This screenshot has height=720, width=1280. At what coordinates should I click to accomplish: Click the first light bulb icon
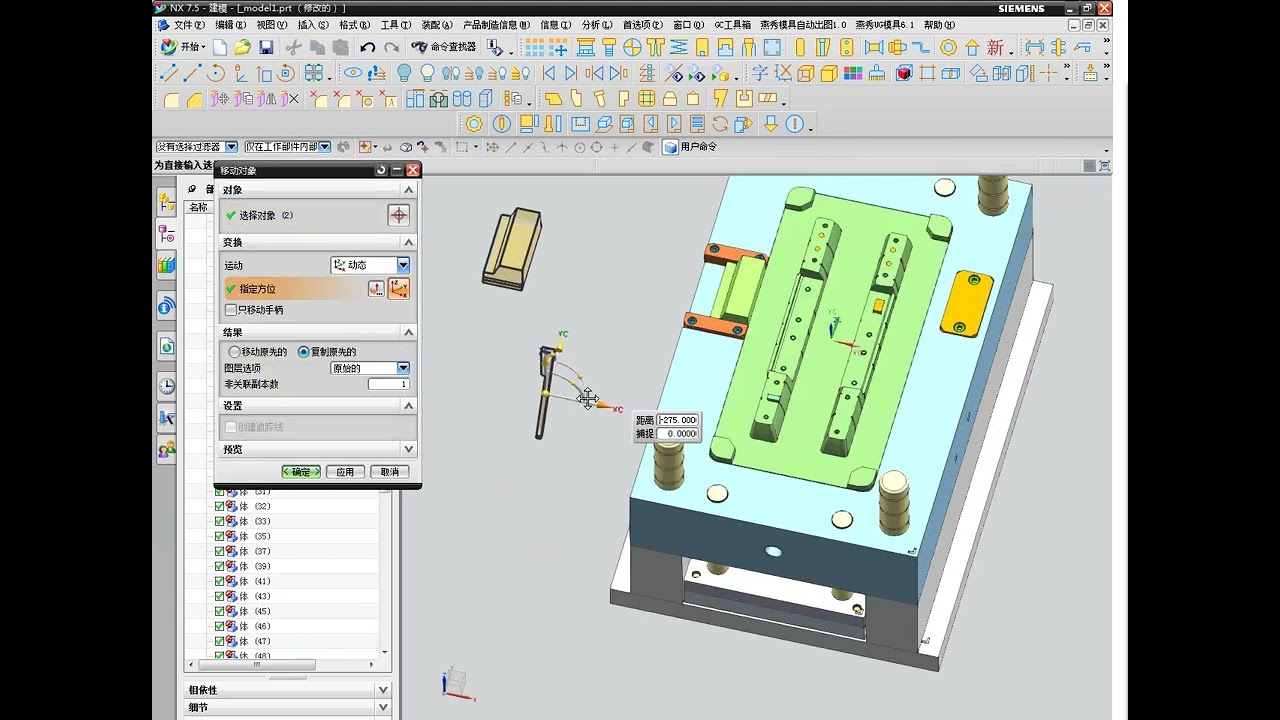pyautogui.click(x=404, y=73)
